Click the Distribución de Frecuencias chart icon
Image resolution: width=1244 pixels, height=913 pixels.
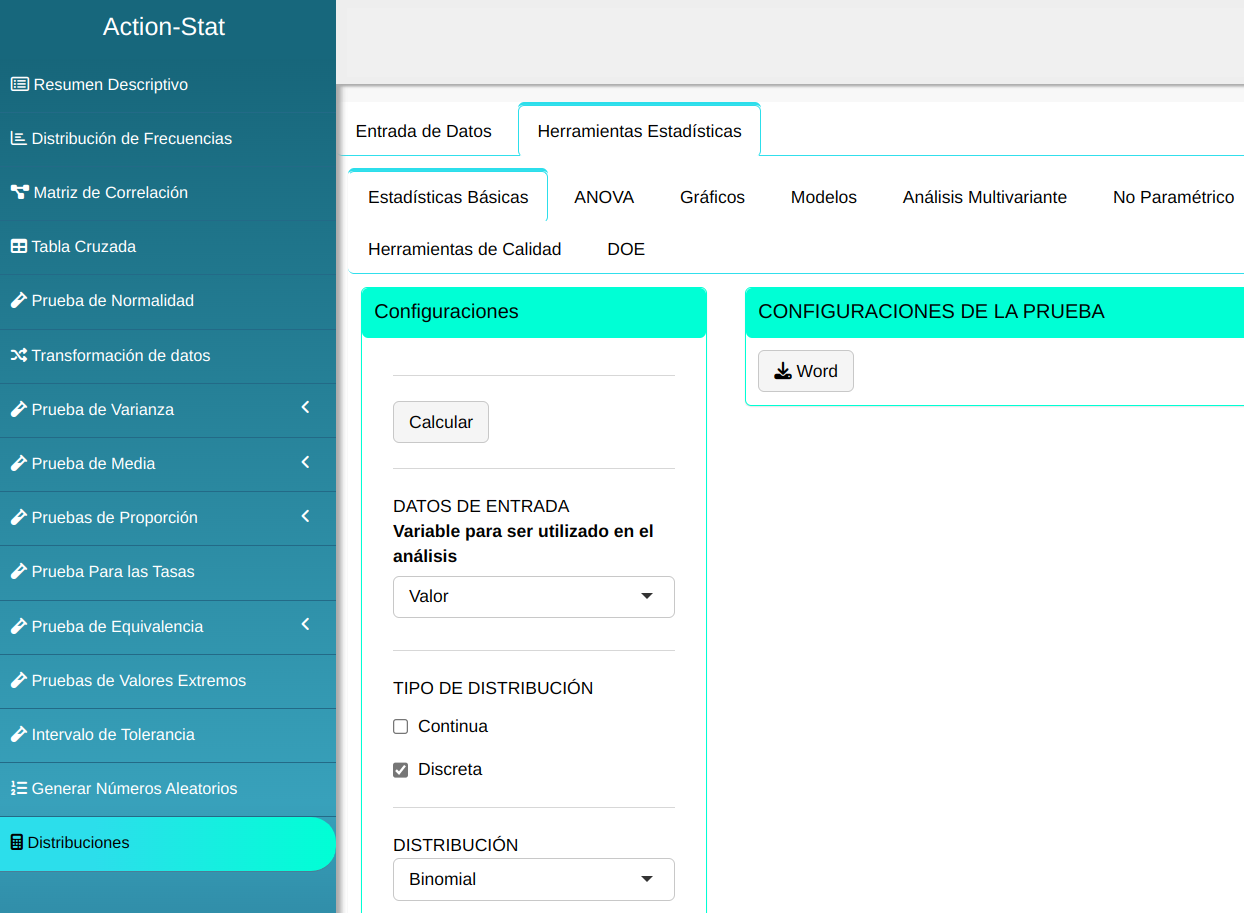pos(18,139)
